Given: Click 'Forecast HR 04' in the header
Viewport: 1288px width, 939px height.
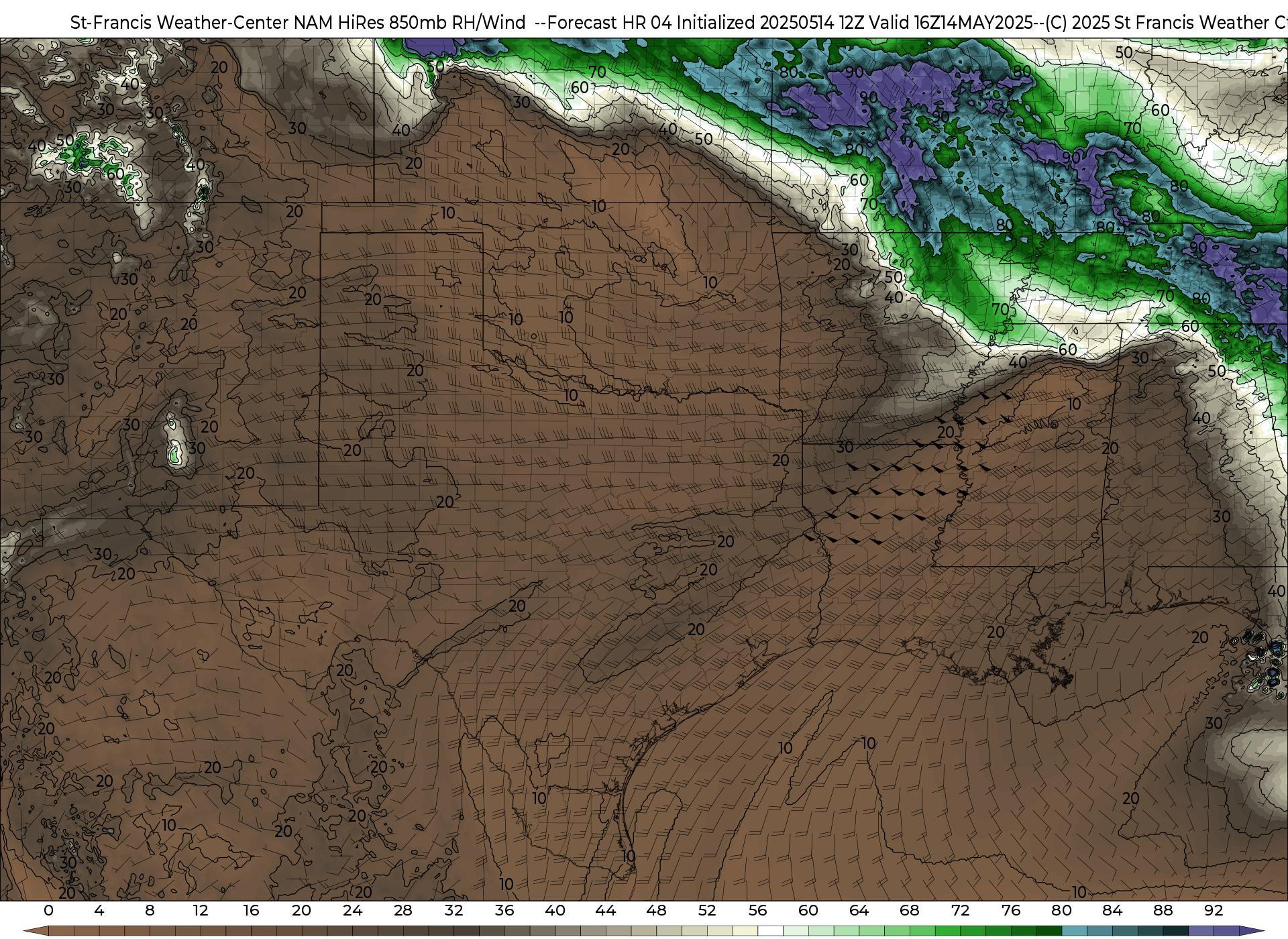Looking at the screenshot, I should [x=609, y=23].
